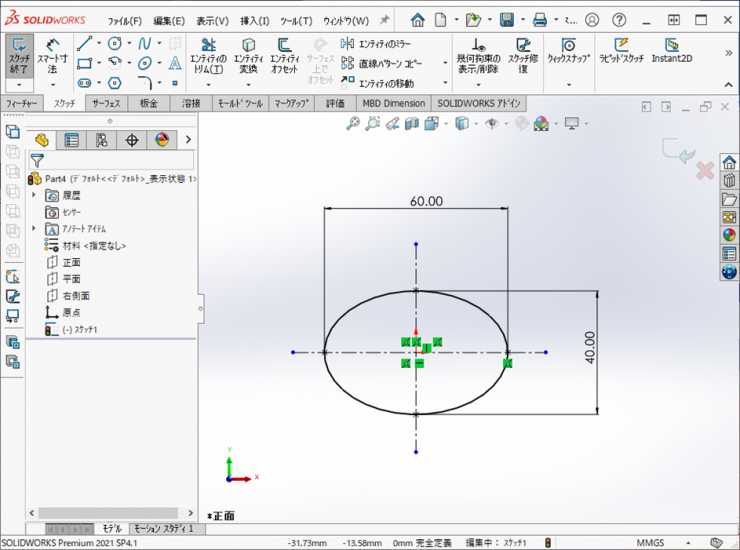Switch to the サーフェス tab

107,103
